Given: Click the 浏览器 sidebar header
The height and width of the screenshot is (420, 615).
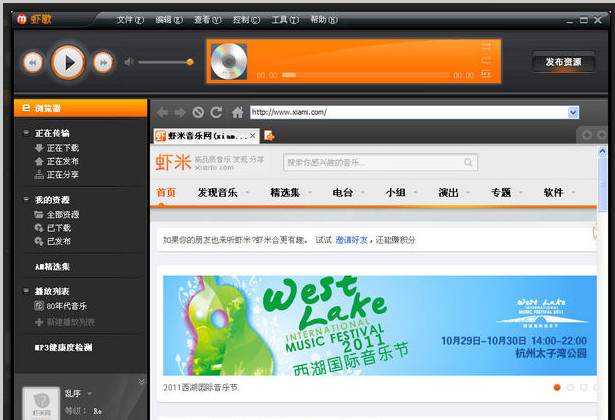Looking at the screenshot, I should [x=80, y=108].
